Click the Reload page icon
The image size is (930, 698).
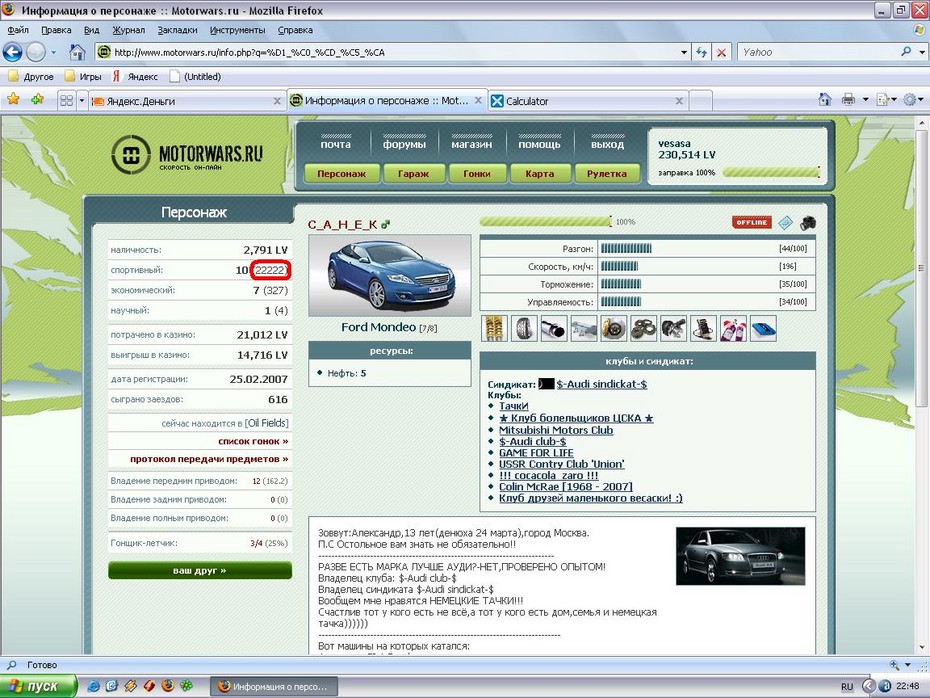pos(702,52)
